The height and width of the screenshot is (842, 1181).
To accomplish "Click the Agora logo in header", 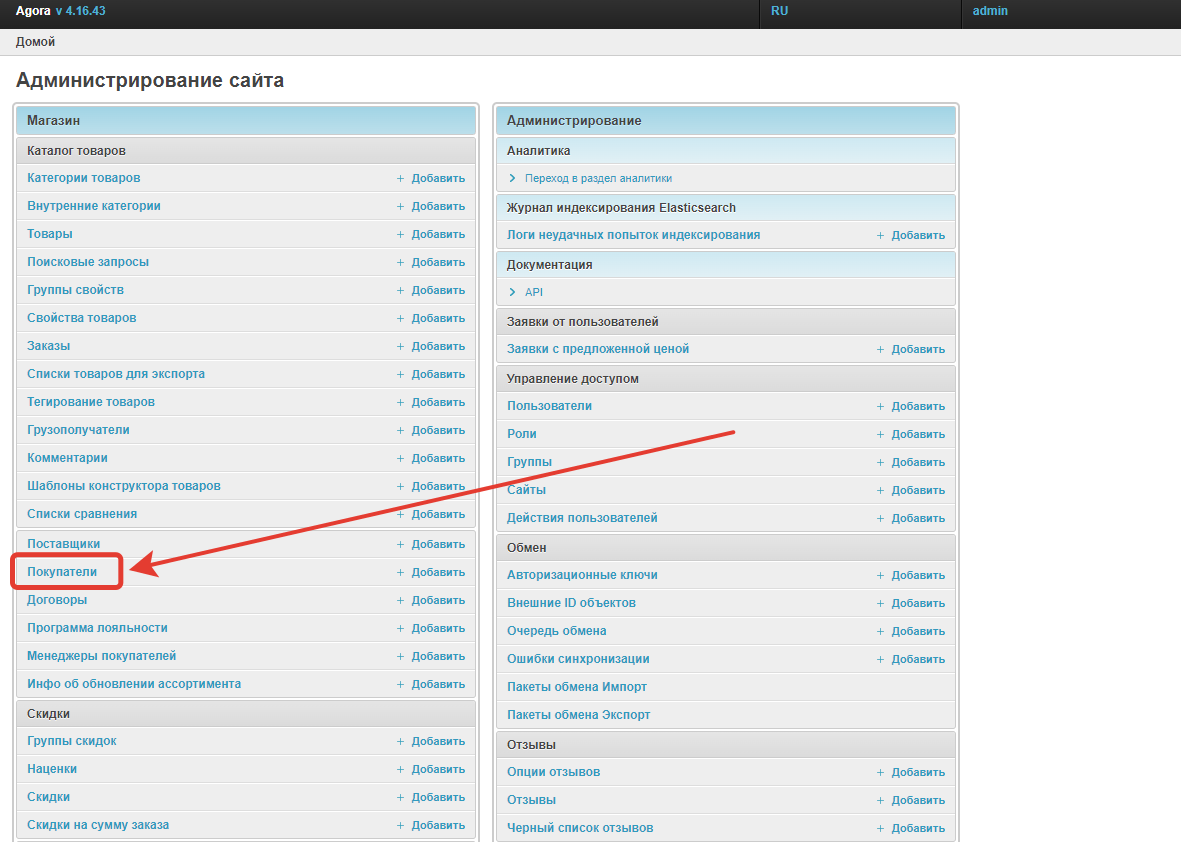I will (33, 11).
